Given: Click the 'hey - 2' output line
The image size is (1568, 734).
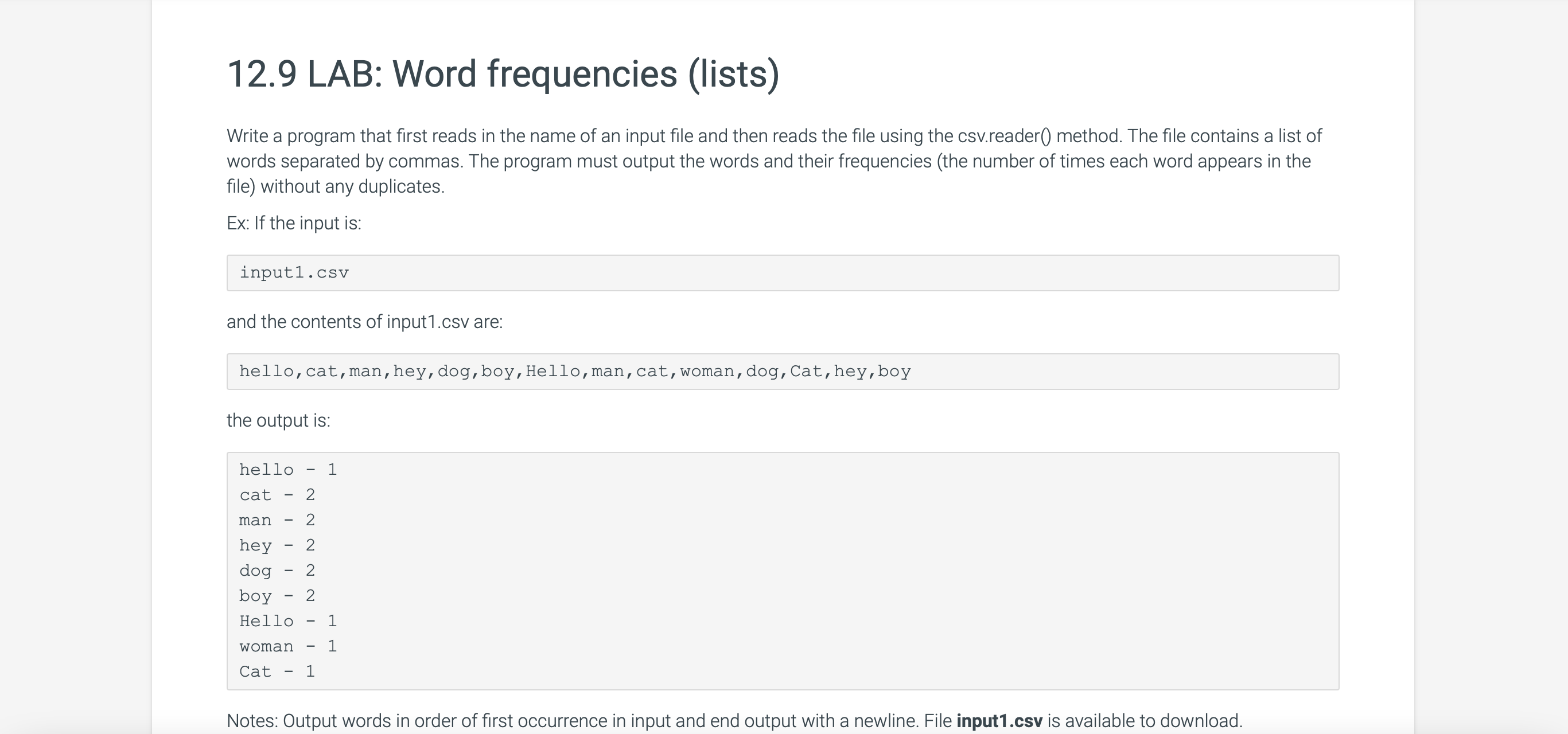Looking at the screenshot, I should [x=277, y=545].
